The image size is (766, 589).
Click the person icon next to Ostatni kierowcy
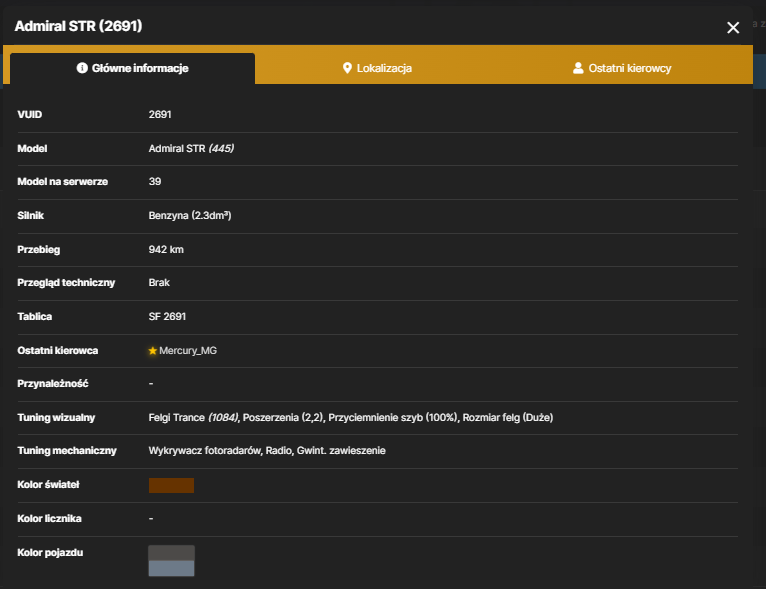click(578, 68)
